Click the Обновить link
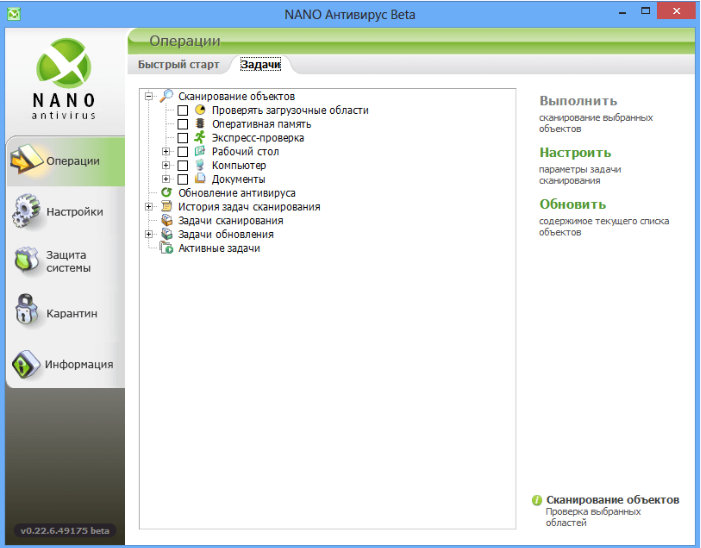This screenshot has height=548, width=701. coord(573,204)
